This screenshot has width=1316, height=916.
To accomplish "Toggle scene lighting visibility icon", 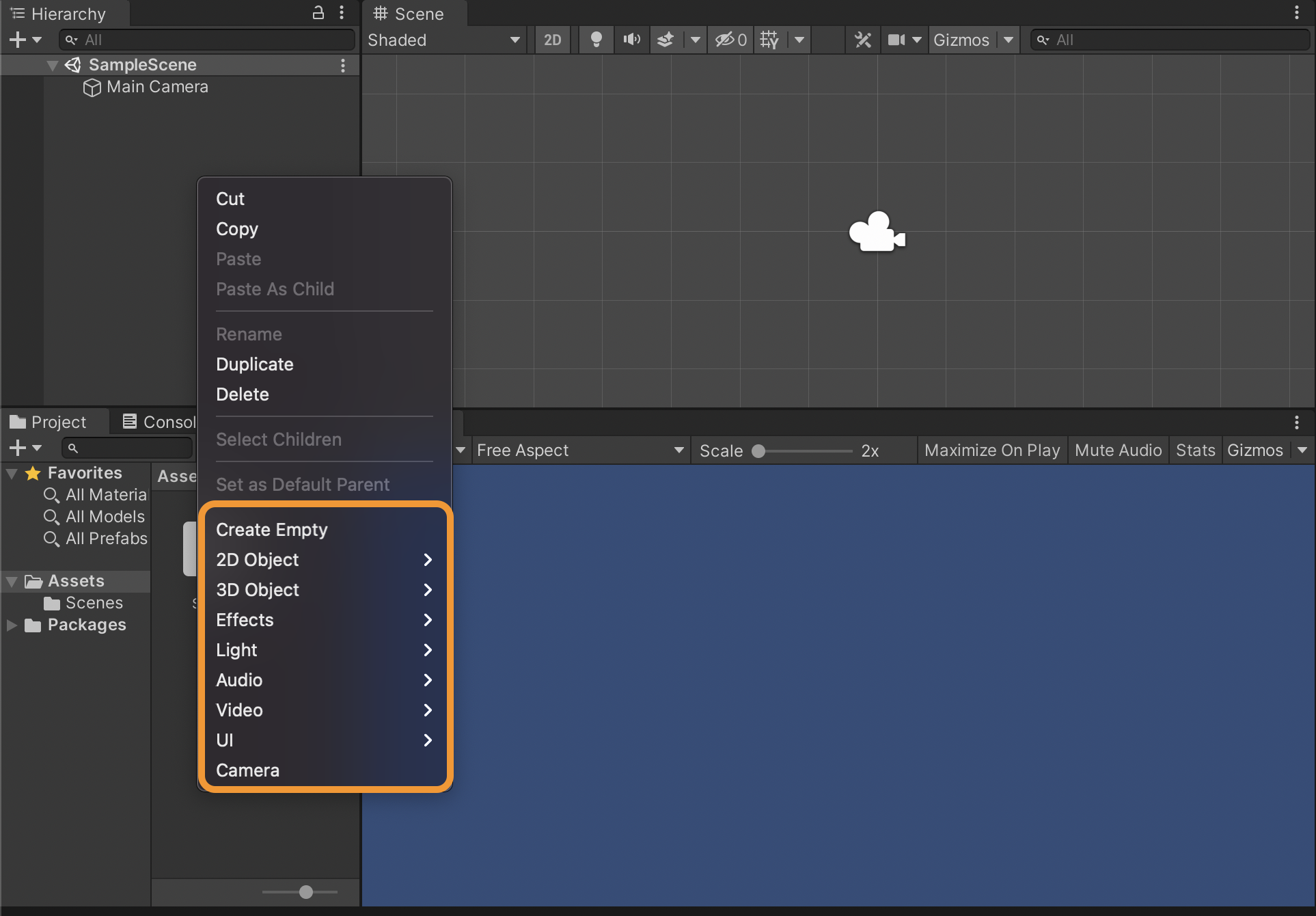I will pyautogui.click(x=596, y=40).
